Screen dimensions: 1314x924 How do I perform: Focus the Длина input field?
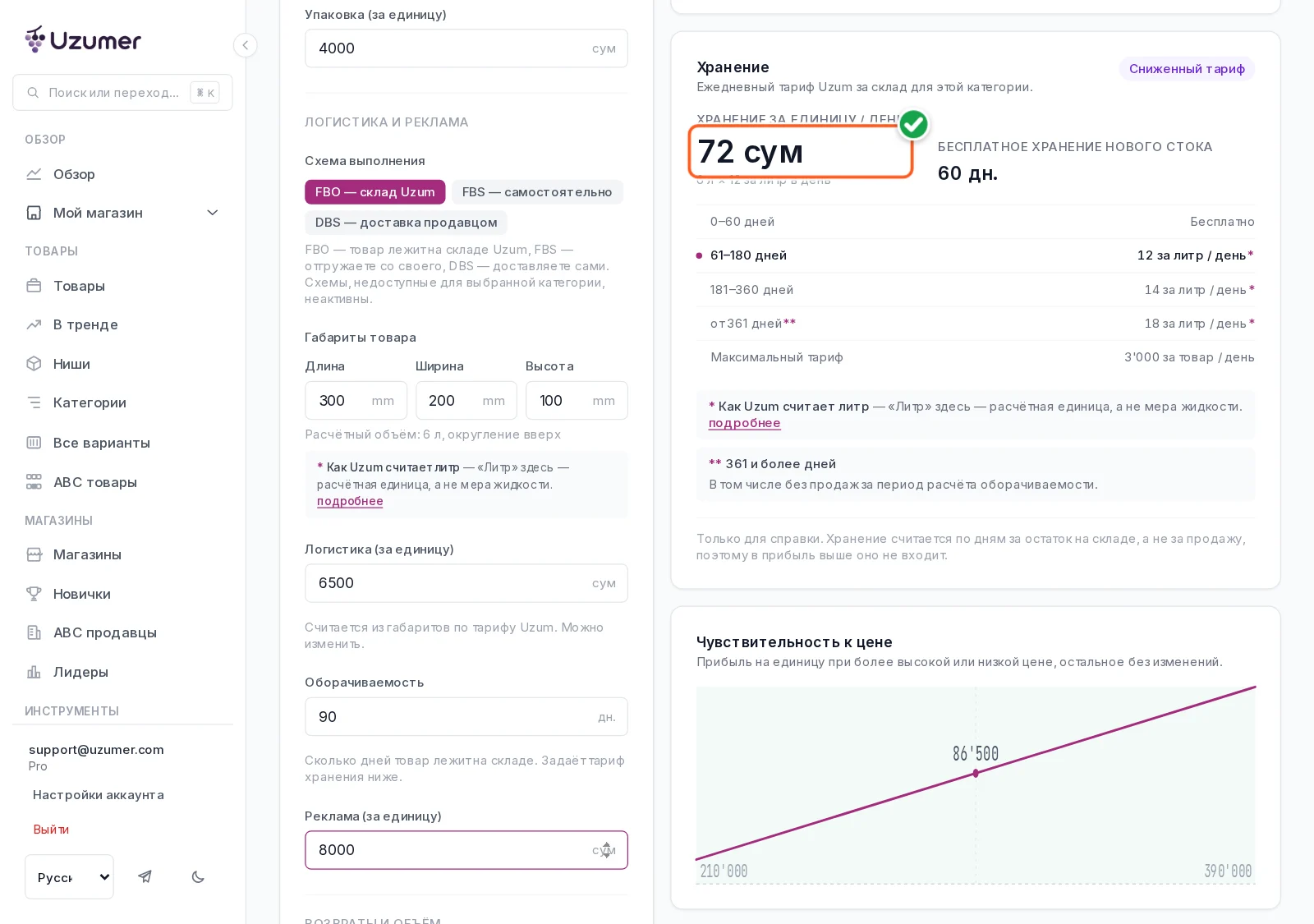pyautogui.click(x=356, y=401)
